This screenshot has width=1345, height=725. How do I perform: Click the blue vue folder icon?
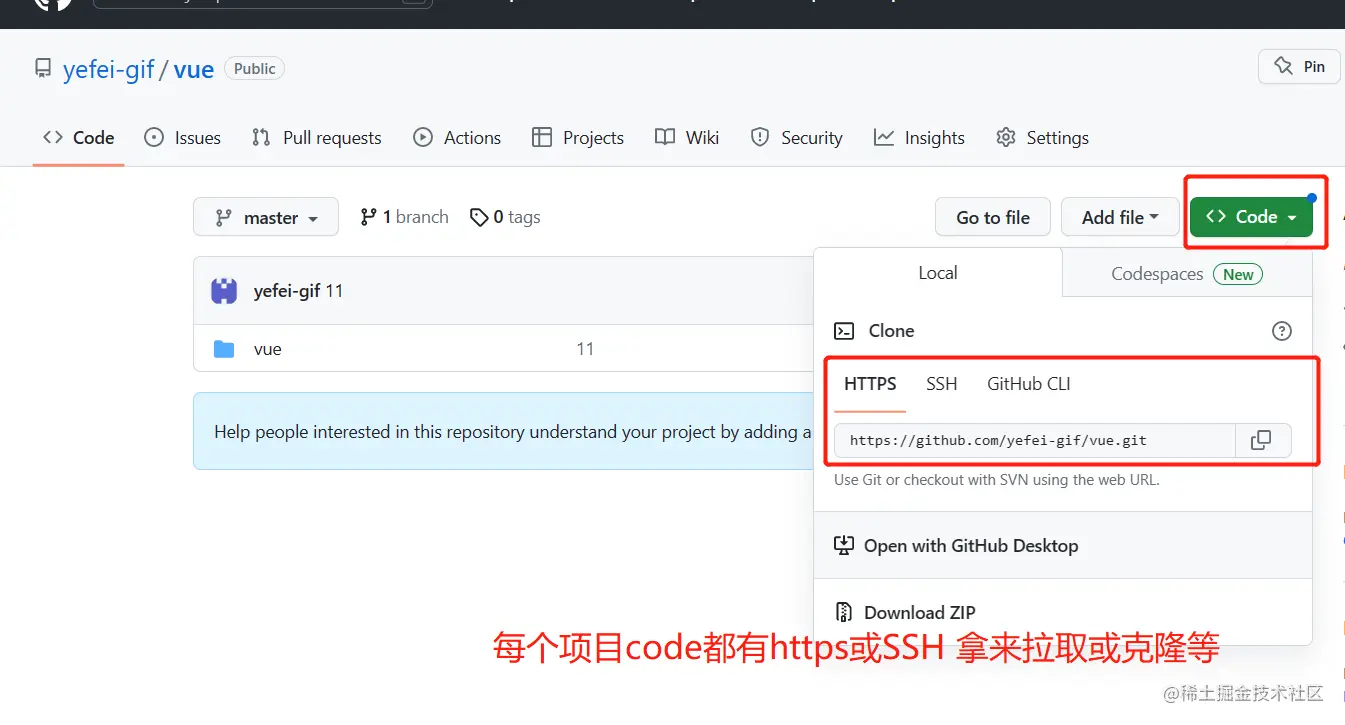[x=224, y=349]
